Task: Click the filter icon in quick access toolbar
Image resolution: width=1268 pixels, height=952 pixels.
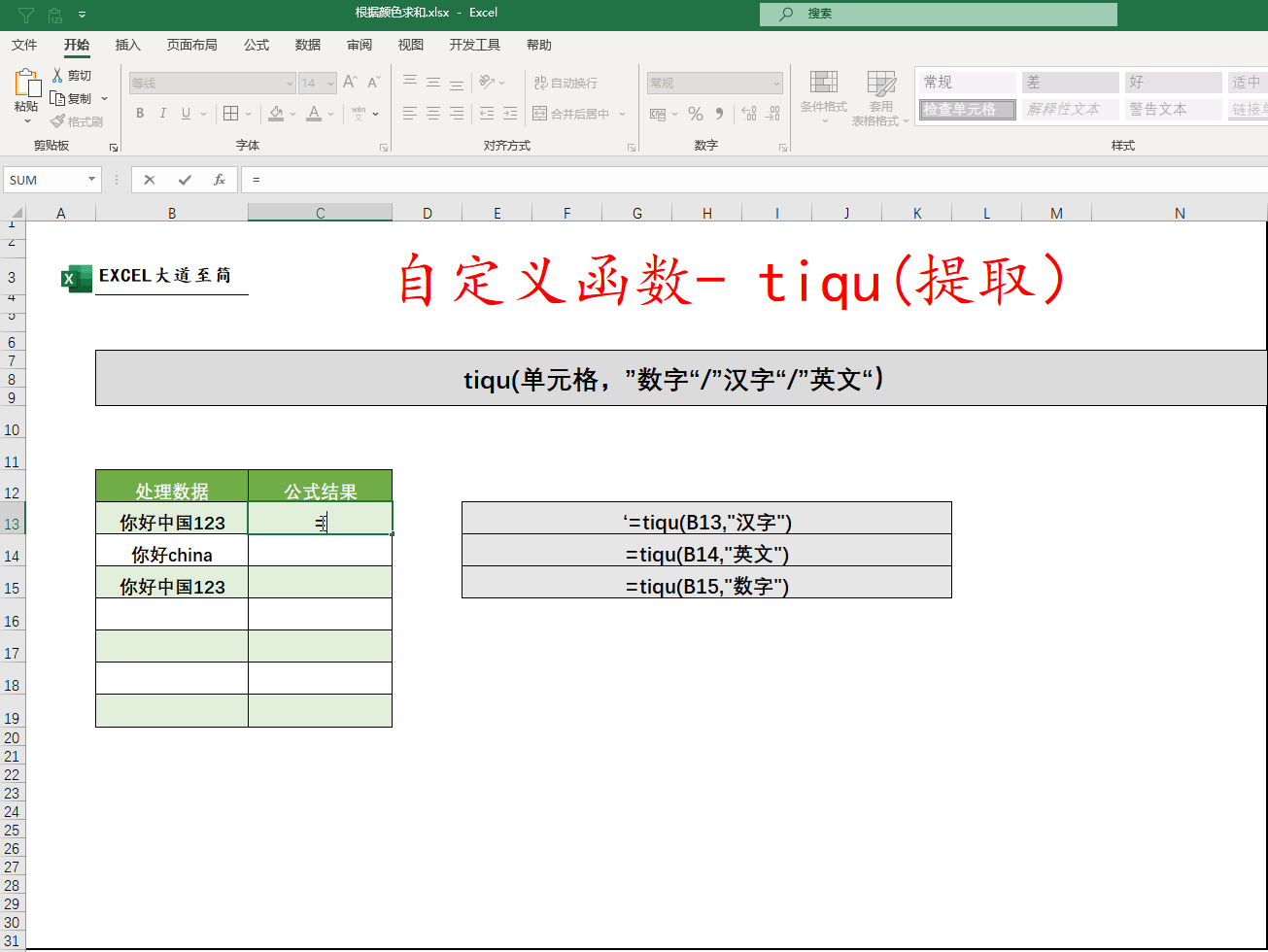Action: point(26,15)
